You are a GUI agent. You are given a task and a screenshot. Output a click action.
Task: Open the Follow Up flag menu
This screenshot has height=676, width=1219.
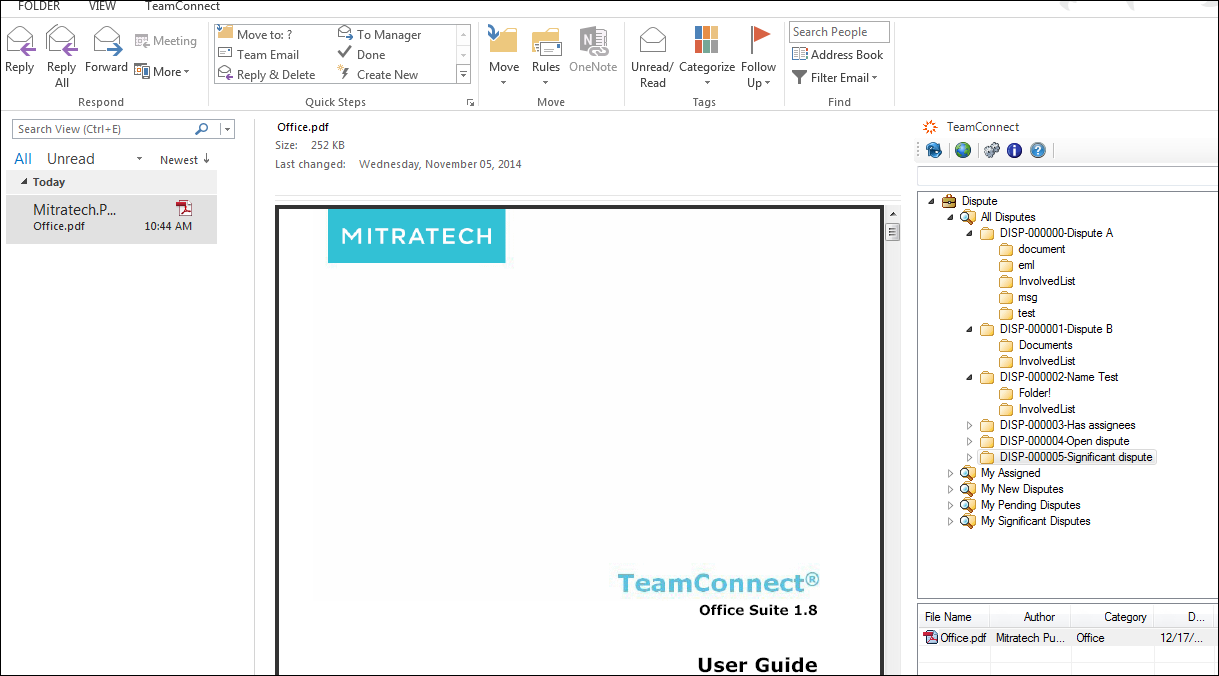coord(759,58)
